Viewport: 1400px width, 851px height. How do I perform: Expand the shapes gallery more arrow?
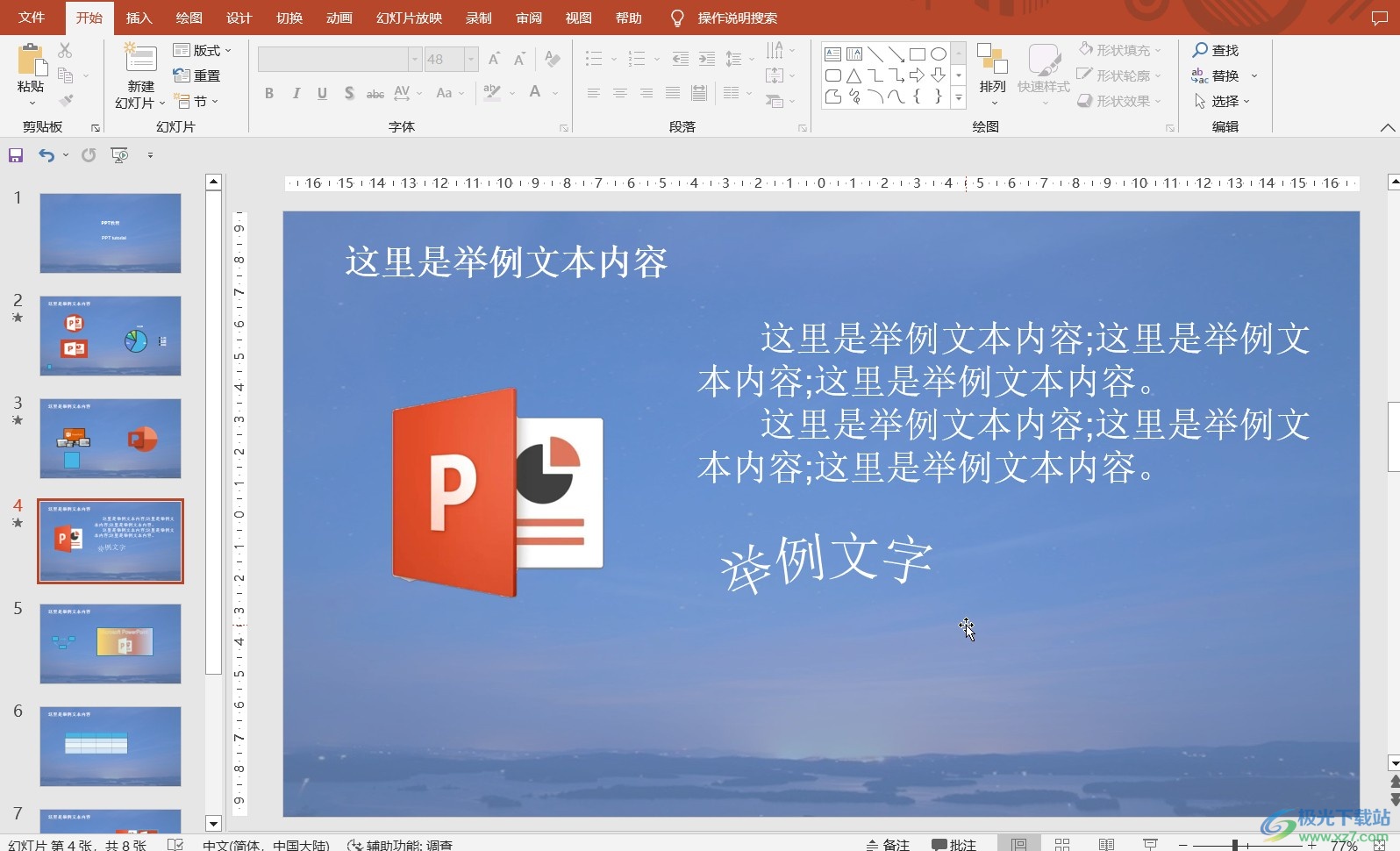[959, 99]
